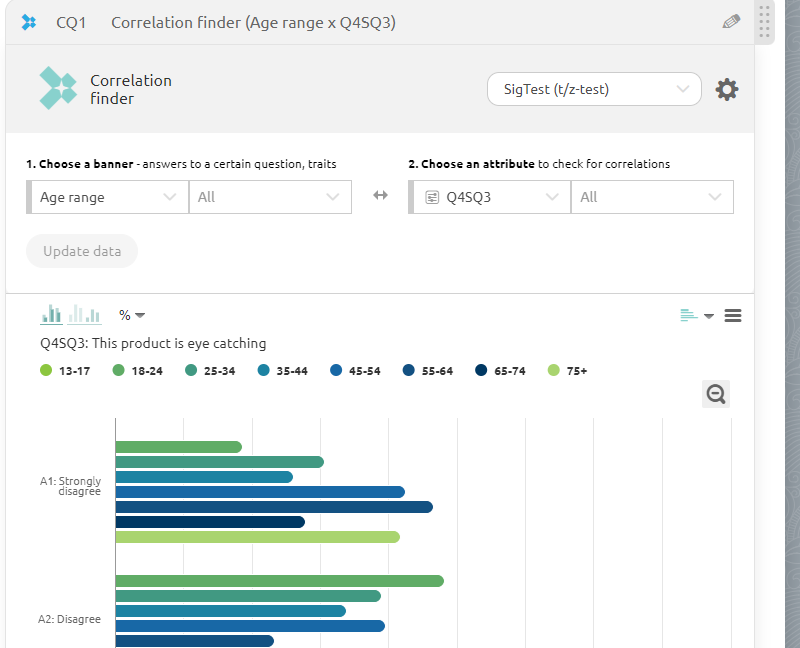
Task: Expand the Age range banner dropdown
Action: click(x=107, y=197)
